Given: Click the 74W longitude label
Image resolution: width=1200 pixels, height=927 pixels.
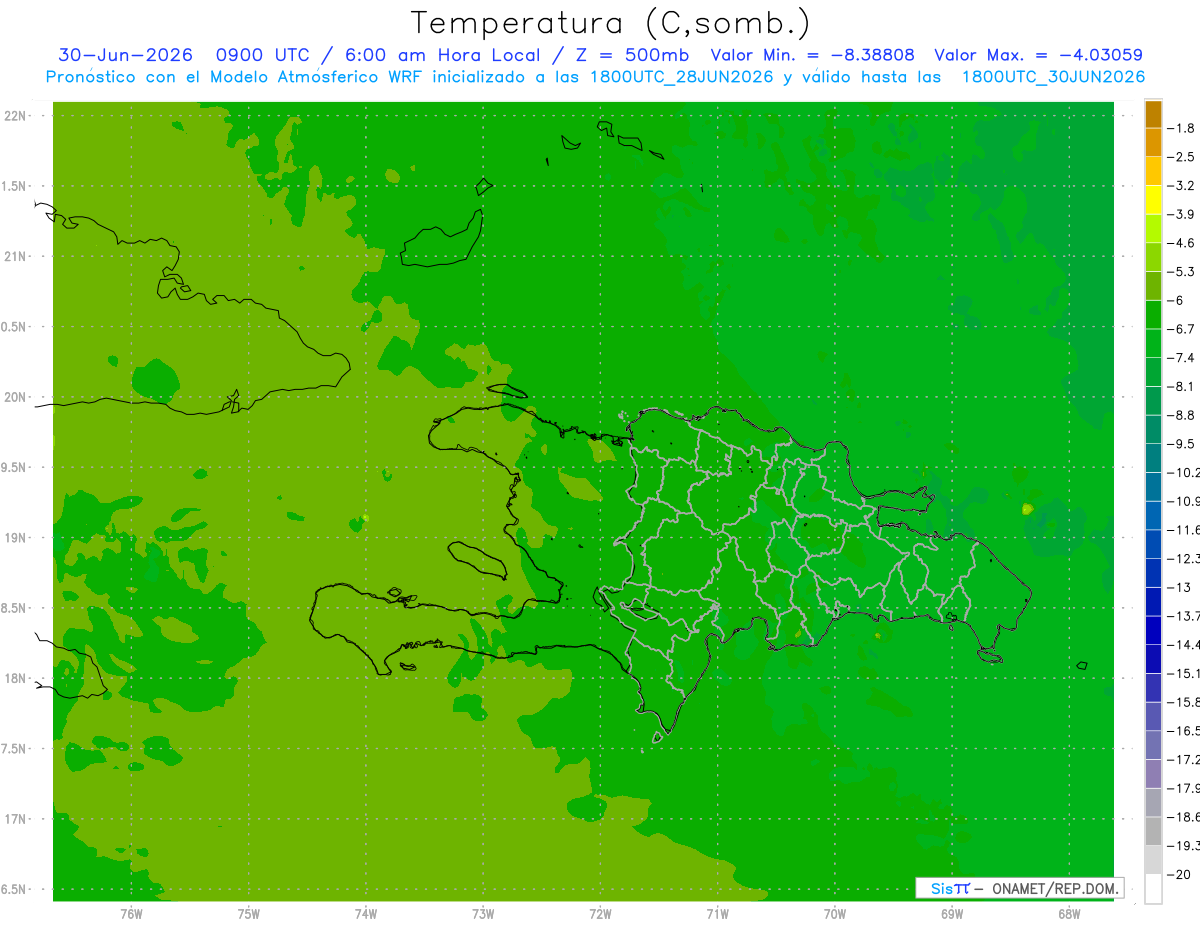Looking at the screenshot, I should 366,914.
